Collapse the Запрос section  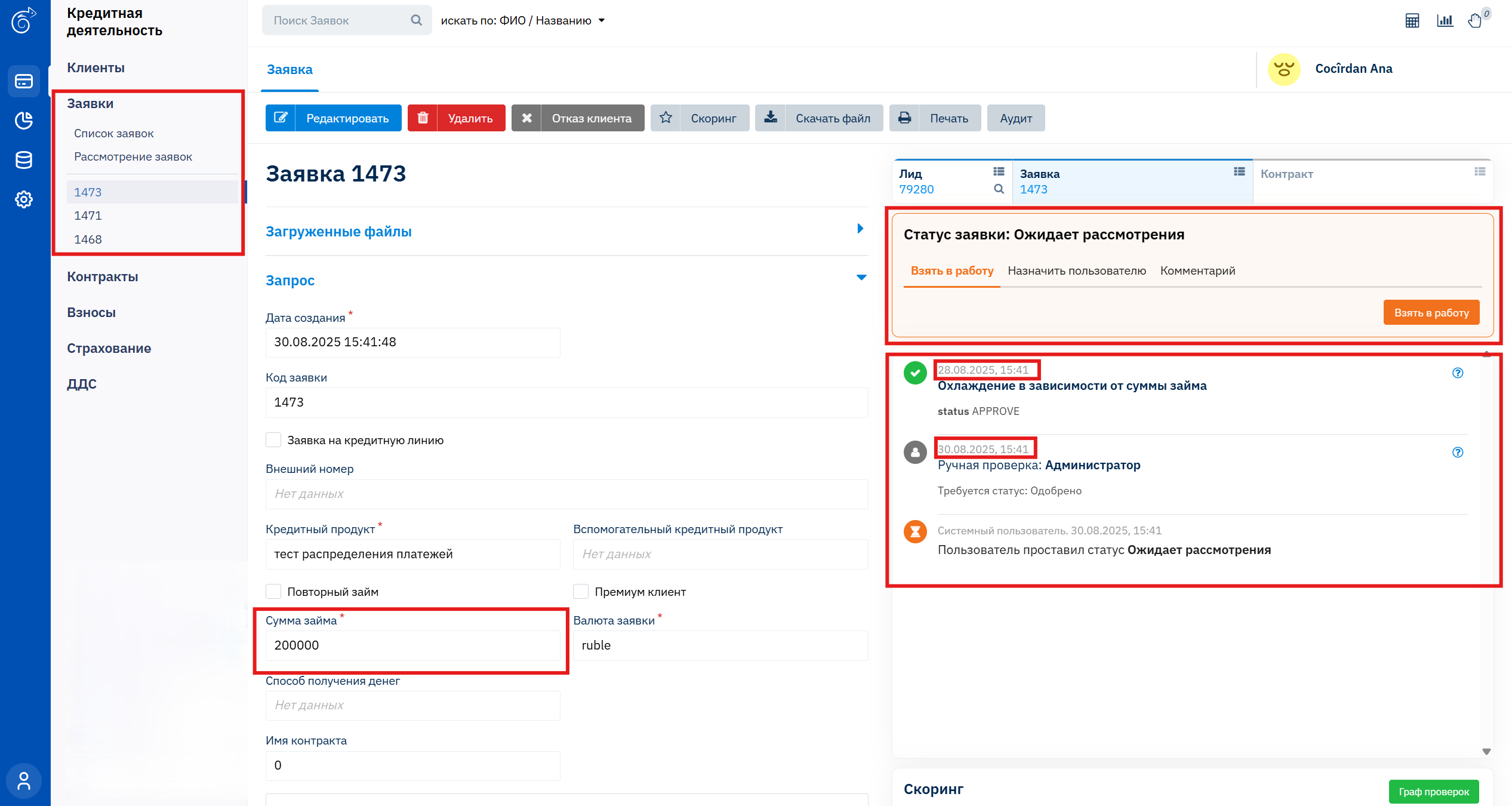click(566, 280)
